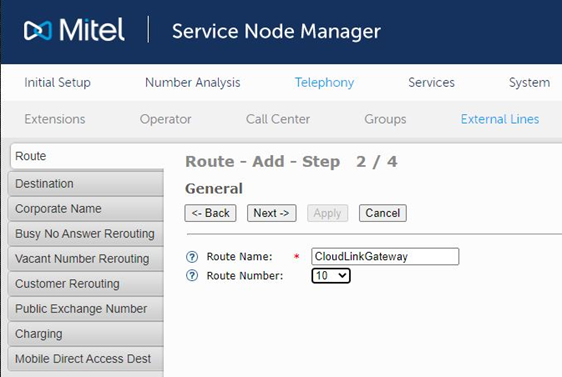Open Corporate Name sidebar item

point(86,209)
